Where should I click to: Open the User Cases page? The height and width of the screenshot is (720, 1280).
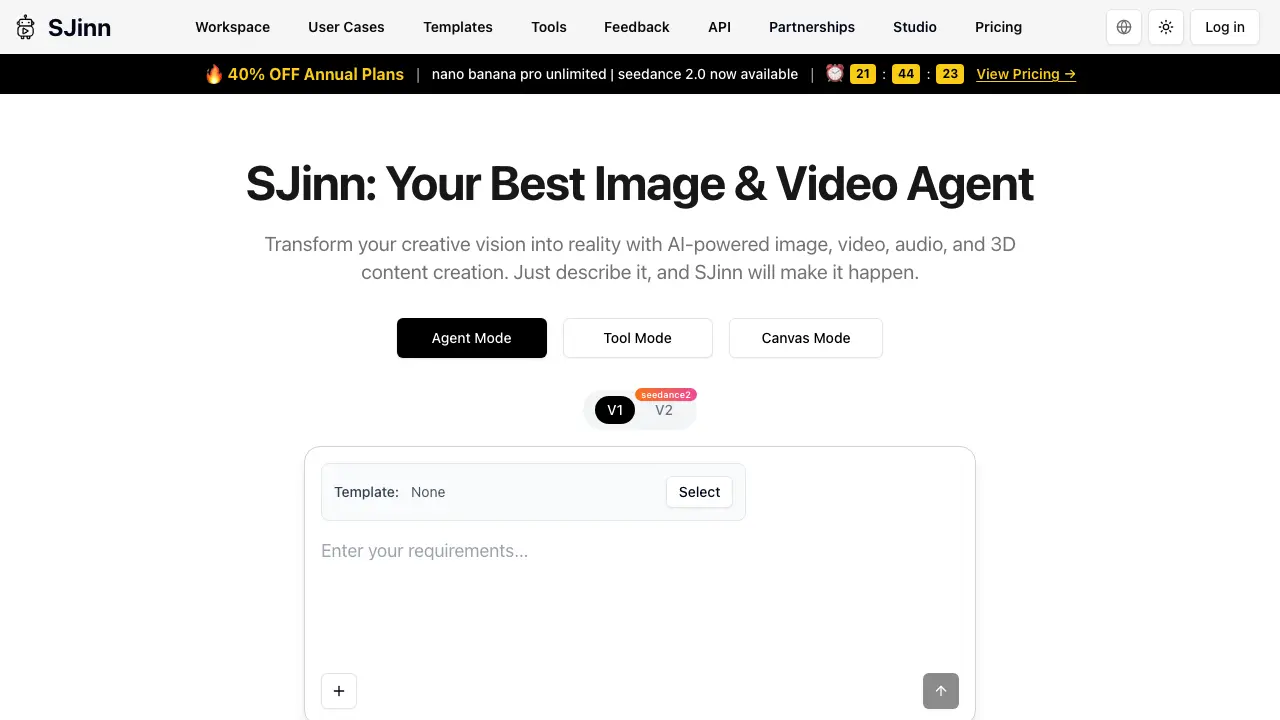346,27
